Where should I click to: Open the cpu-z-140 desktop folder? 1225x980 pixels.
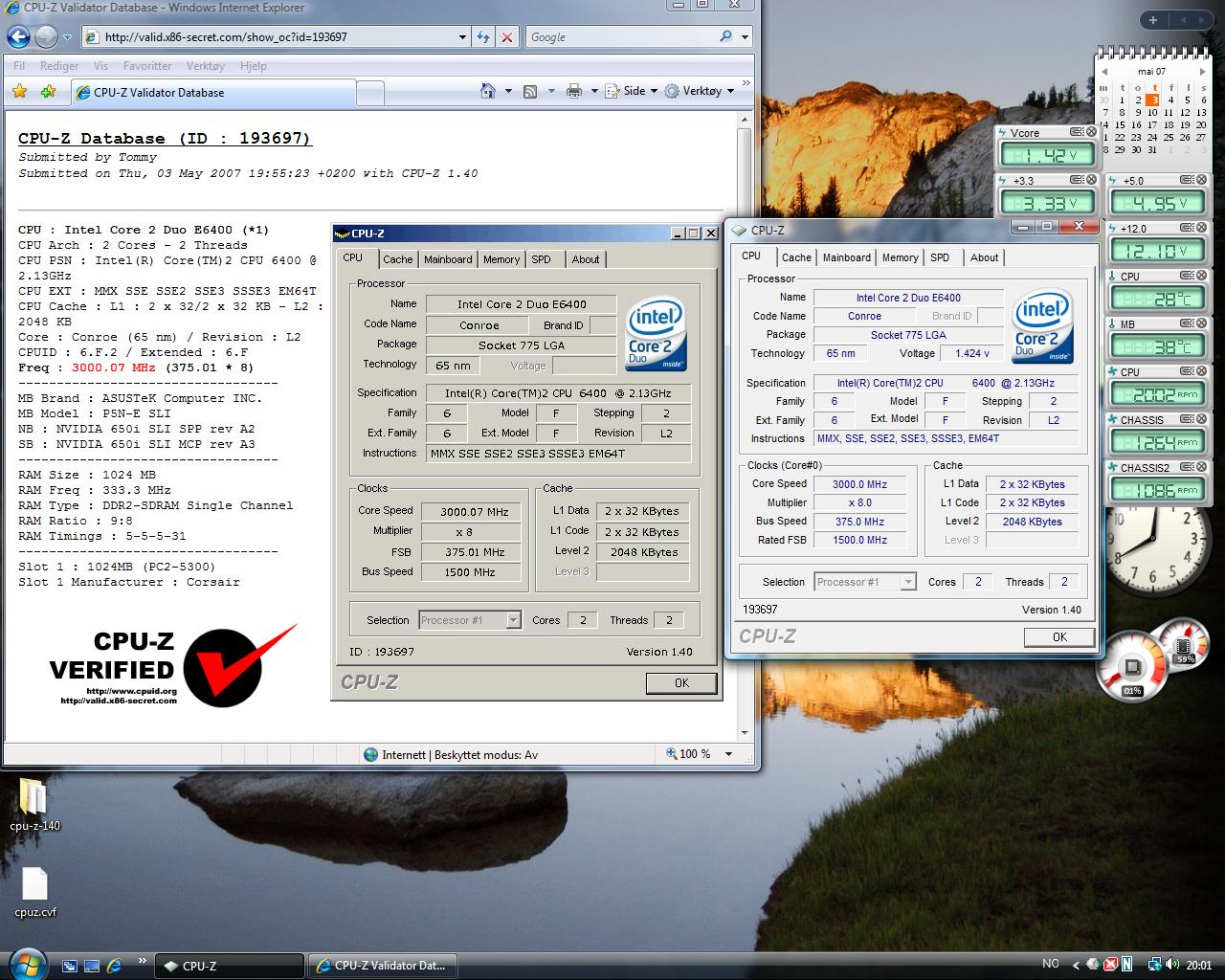pyautogui.click(x=34, y=804)
